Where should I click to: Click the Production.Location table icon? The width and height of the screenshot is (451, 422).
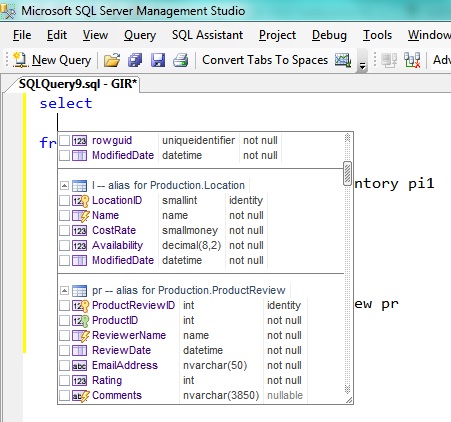coord(80,185)
